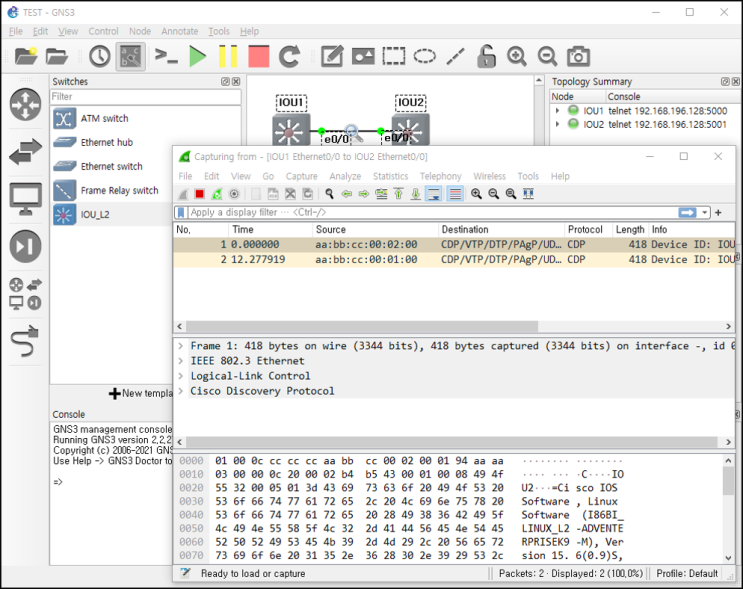This screenshot has width=743, height=589.
Task: Open the GNS3 Annotate menu
Action: 180,31
